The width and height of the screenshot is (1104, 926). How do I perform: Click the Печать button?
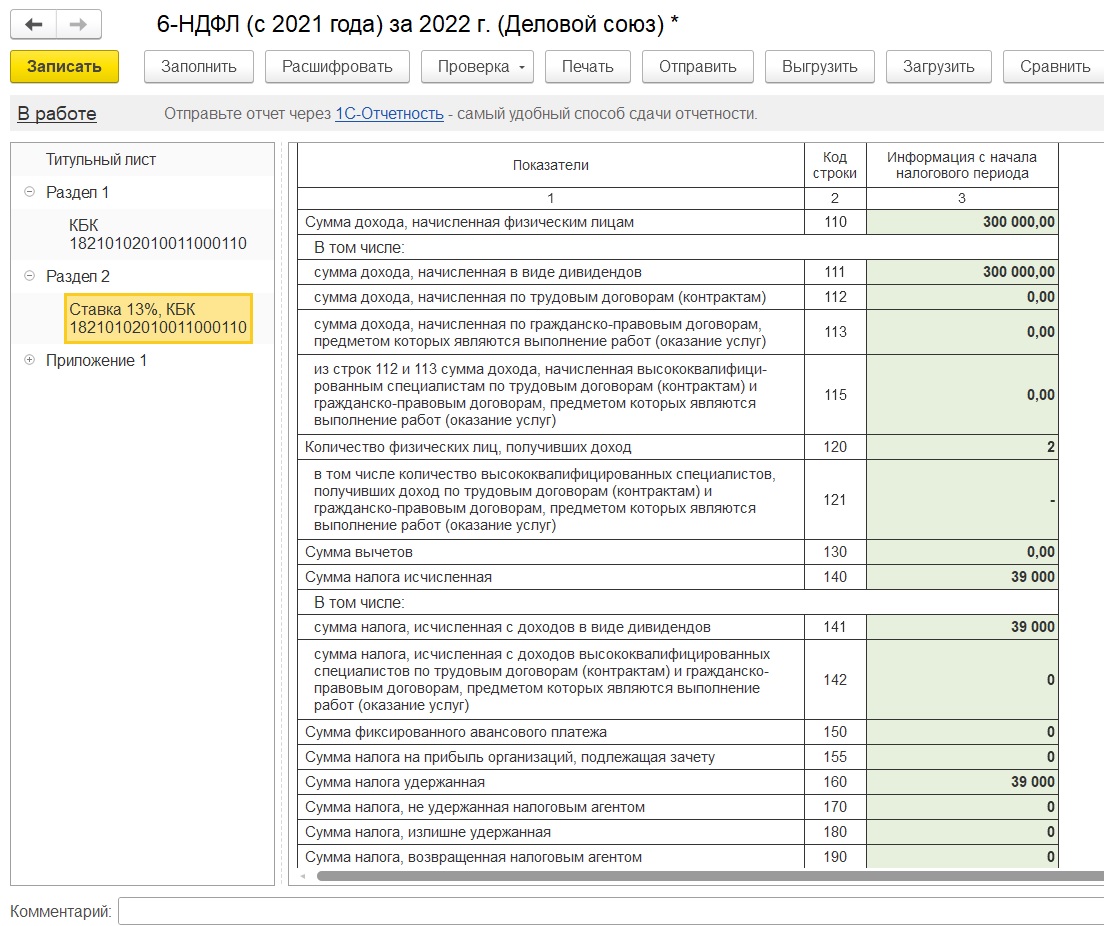point(587,67)
